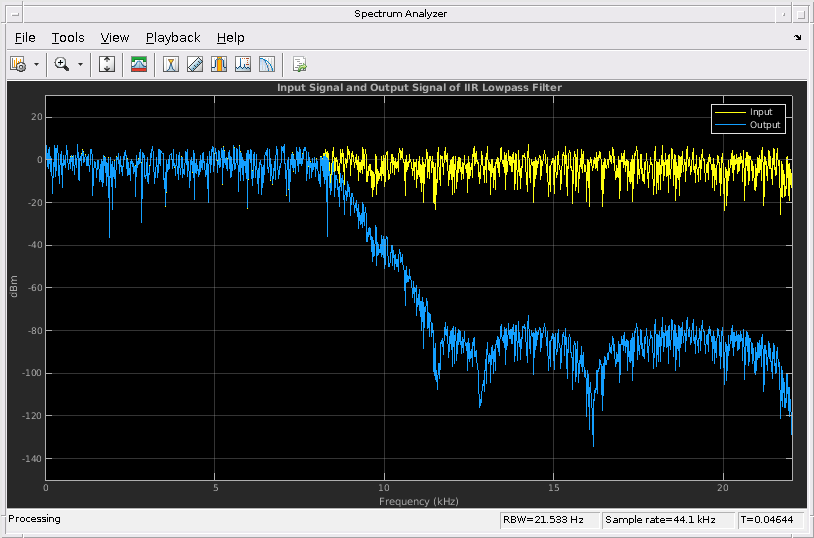Image resolution: width=814 pixels, height=538 pixels.
Task: Toggle Output trace visibility in legend
Action: point(765,125)
